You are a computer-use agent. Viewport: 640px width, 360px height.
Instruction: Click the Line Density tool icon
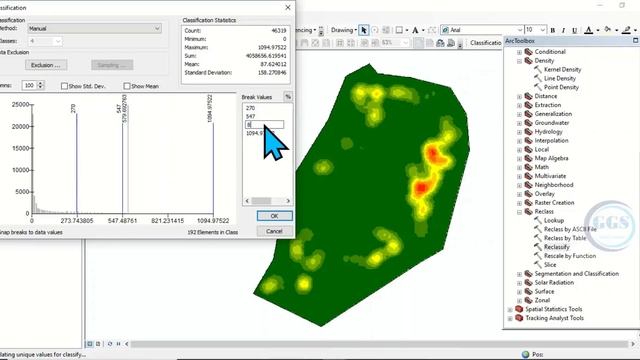coord(538,78)
